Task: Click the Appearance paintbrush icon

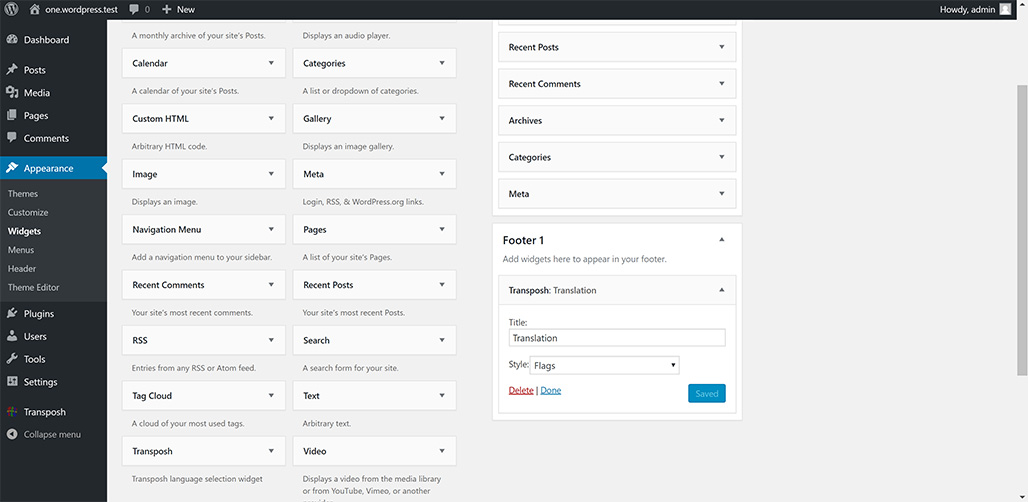Action: [12, 168]
